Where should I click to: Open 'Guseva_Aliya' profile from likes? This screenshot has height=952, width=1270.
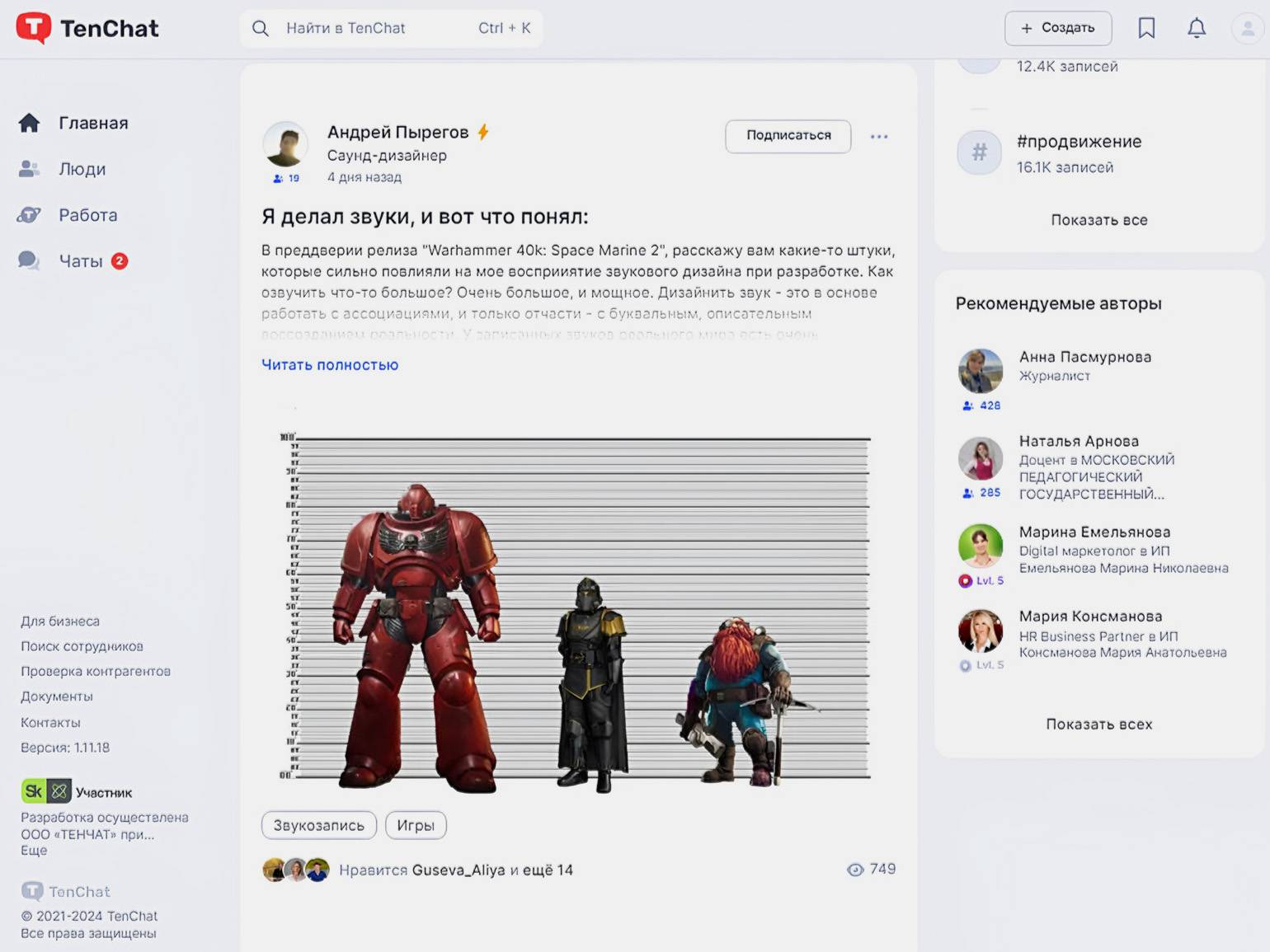pos(458,870)
